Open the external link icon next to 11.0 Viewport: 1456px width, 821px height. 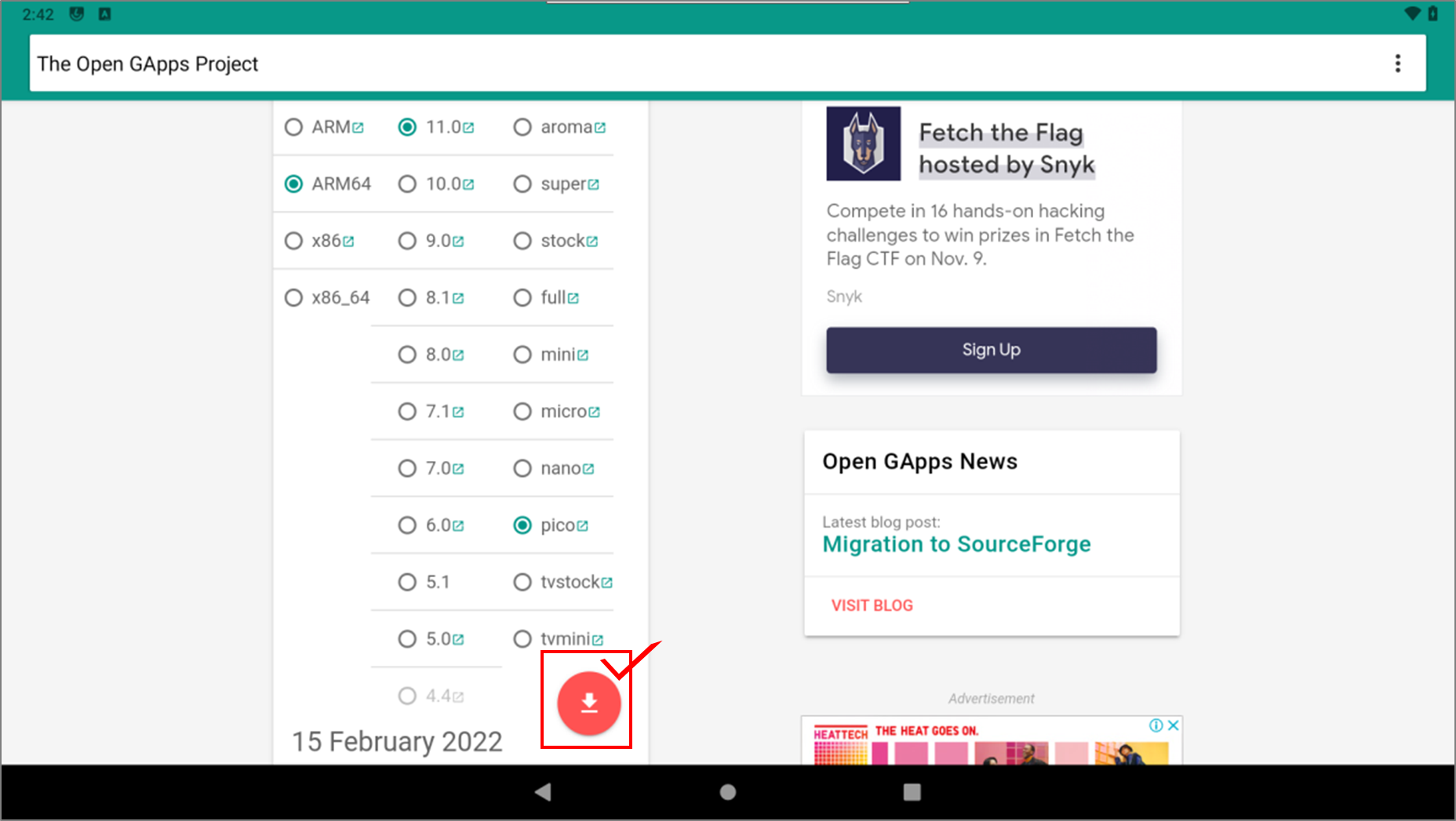(x=468, y=127)
